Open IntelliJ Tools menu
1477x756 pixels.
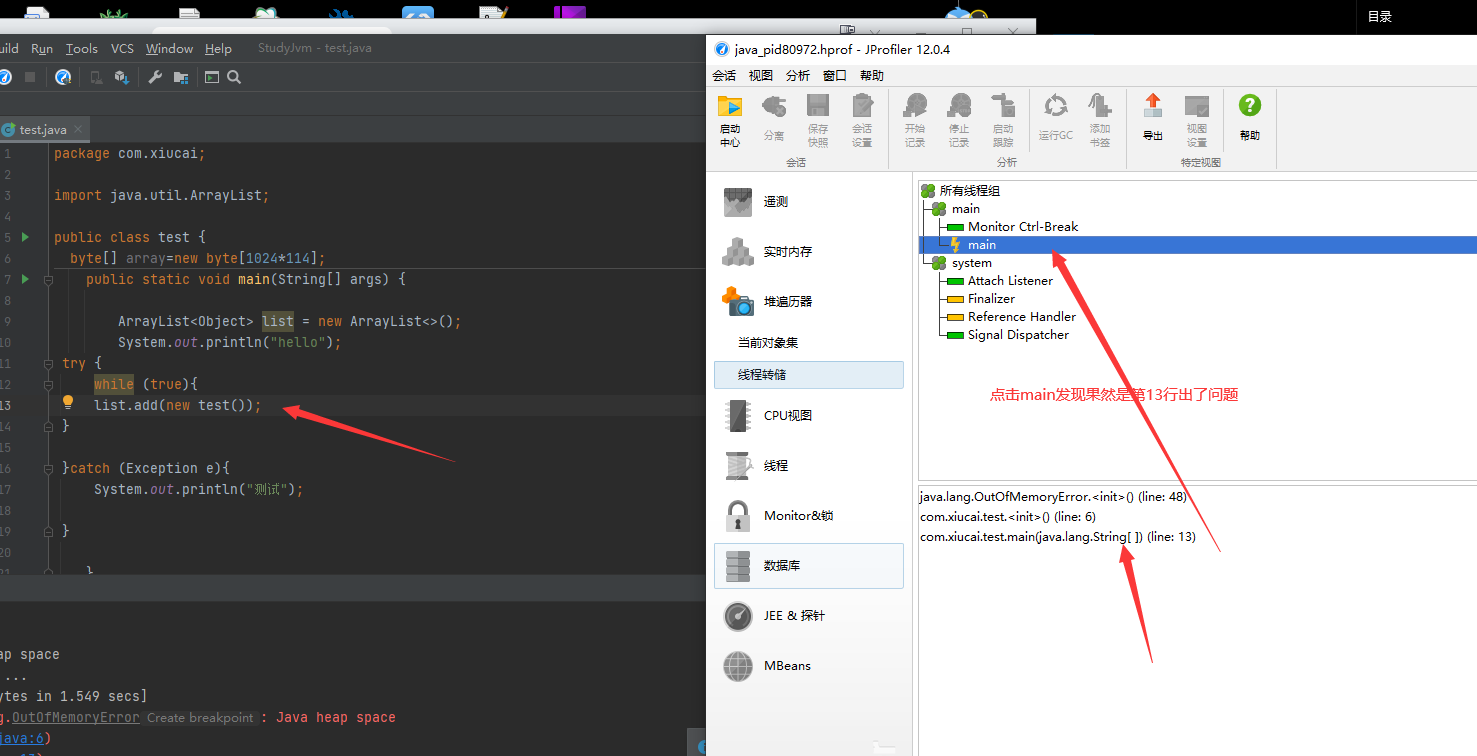point(82,48)
